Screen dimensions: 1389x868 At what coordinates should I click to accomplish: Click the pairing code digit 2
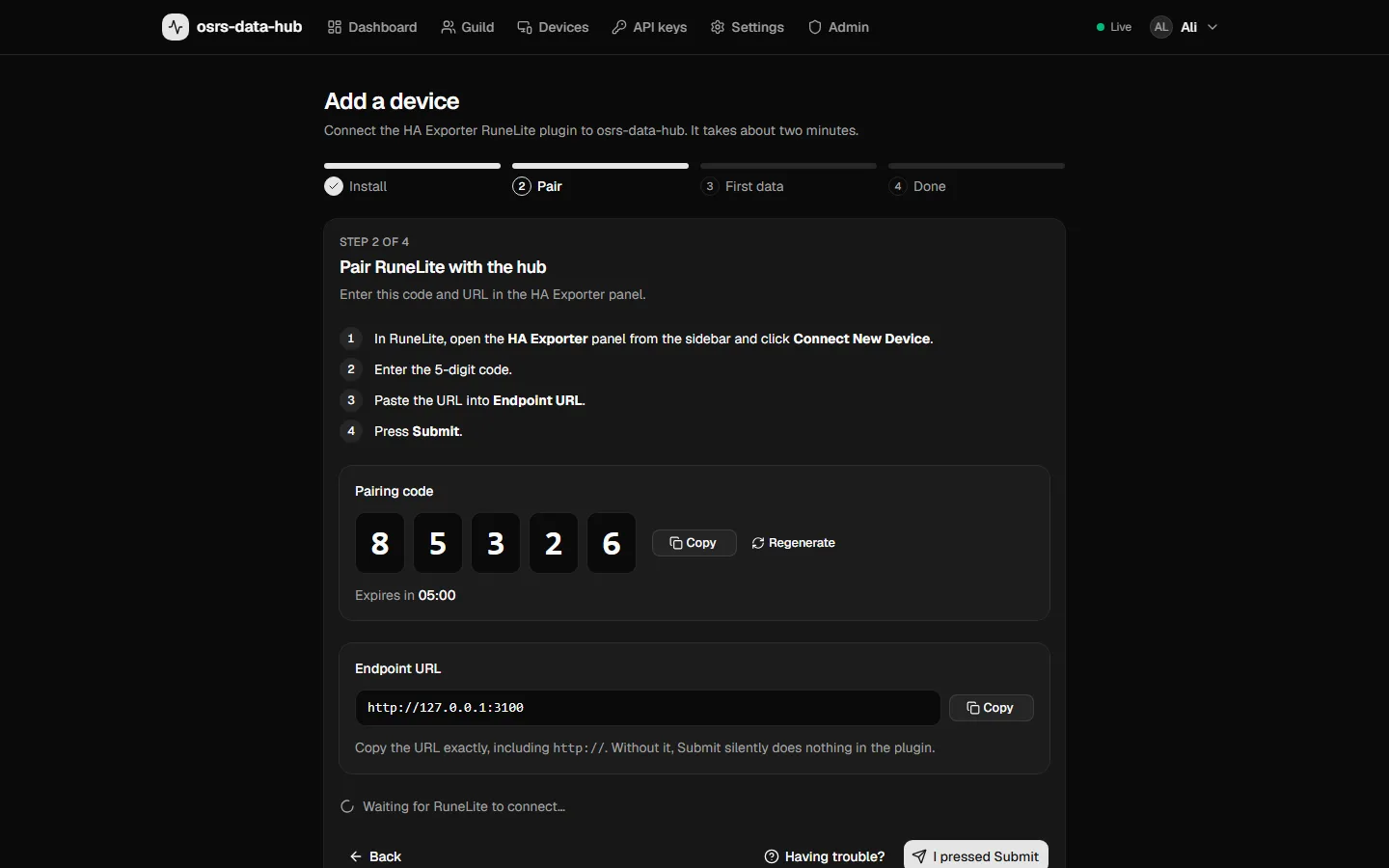(x=554, y=543)
